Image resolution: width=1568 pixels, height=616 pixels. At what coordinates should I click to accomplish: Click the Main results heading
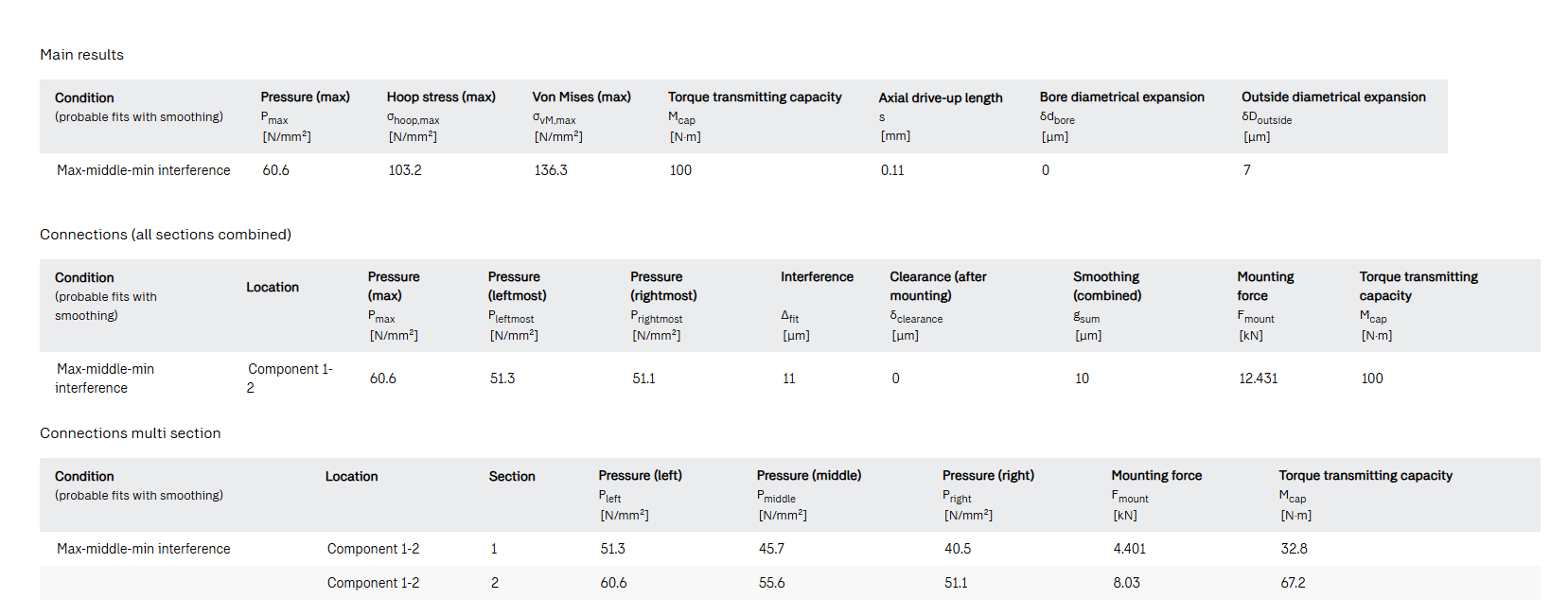point(81,55)
